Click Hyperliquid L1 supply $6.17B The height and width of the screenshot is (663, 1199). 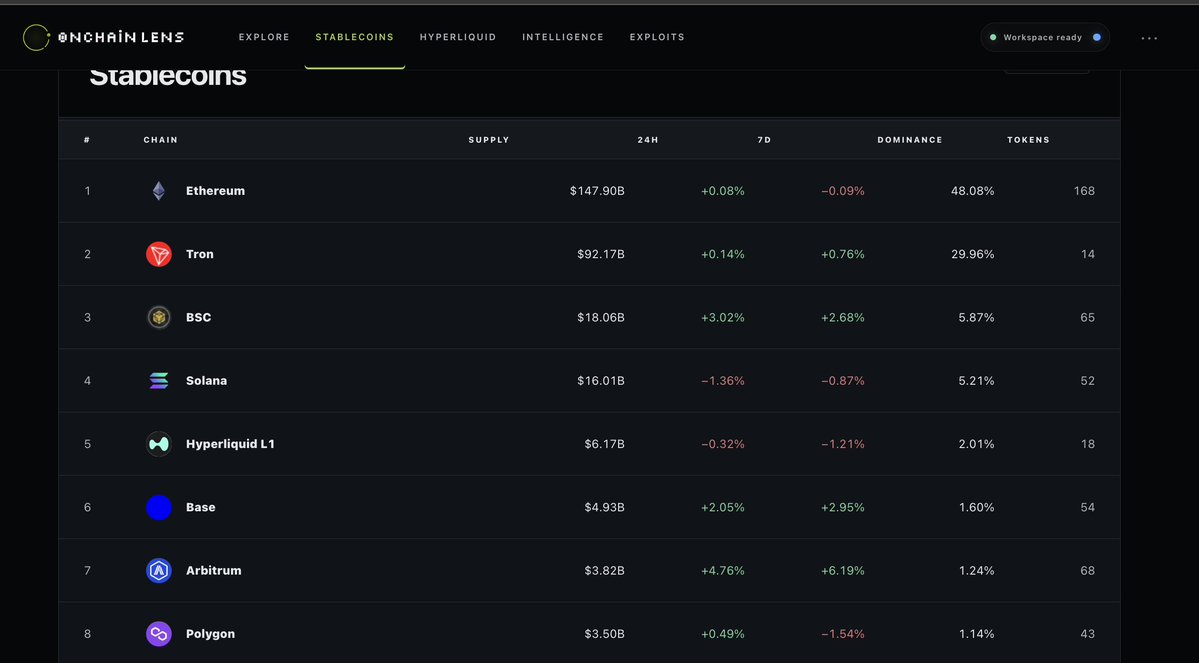(x=605, y=444)
